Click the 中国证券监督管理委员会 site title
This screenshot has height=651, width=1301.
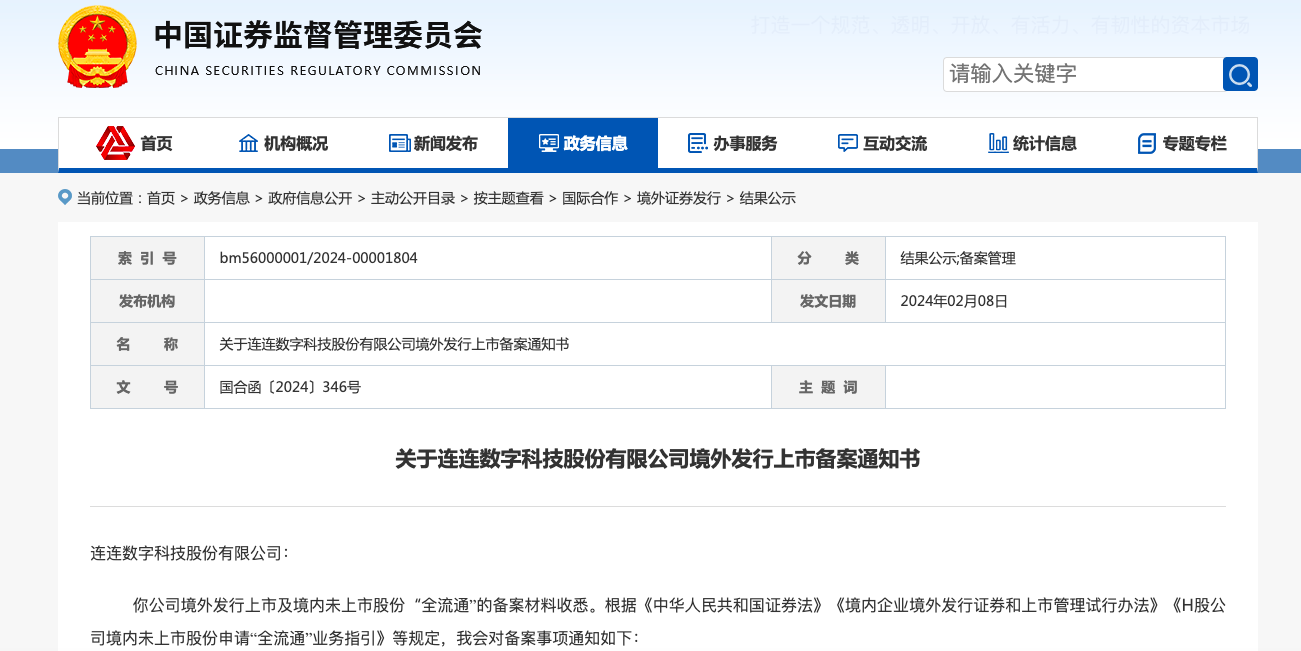[318, 35]
